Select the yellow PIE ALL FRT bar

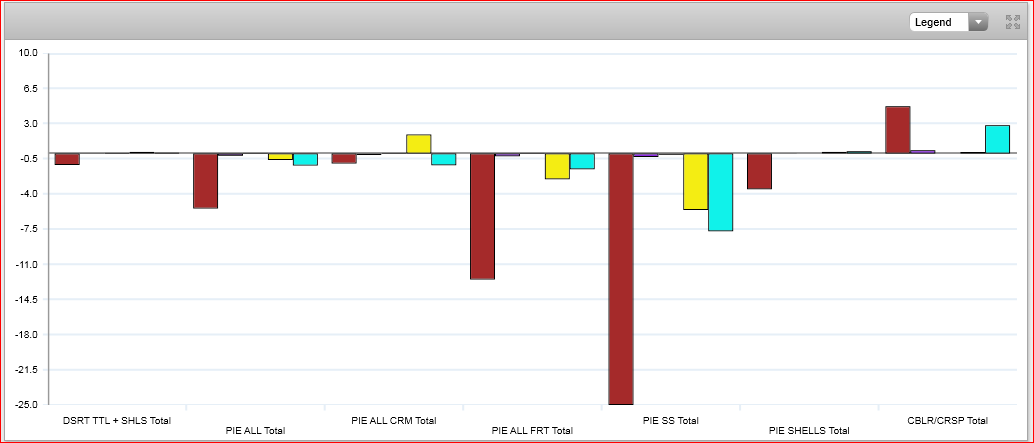pos(557,166)
